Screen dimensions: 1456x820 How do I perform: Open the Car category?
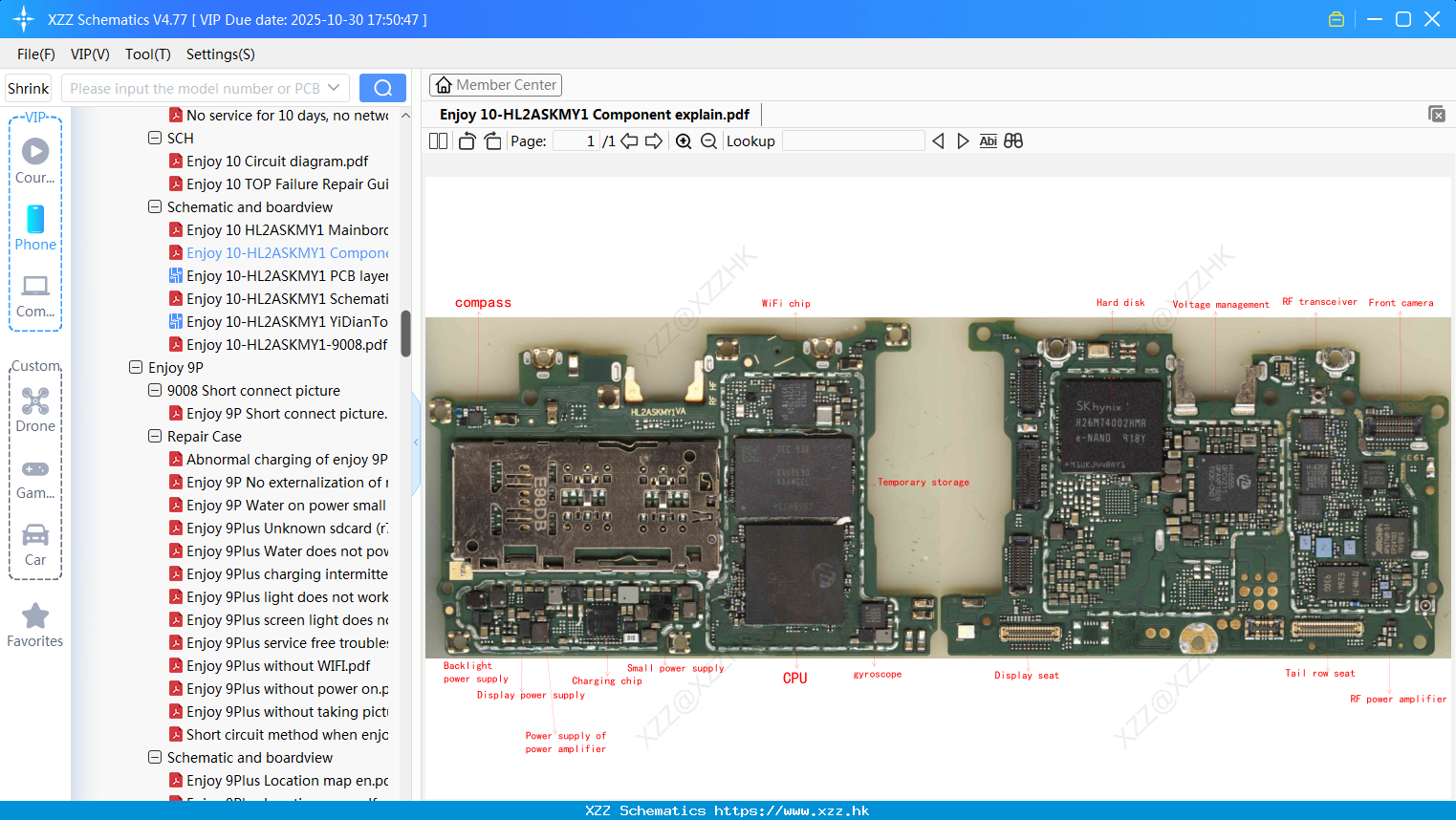pos(35,545)
